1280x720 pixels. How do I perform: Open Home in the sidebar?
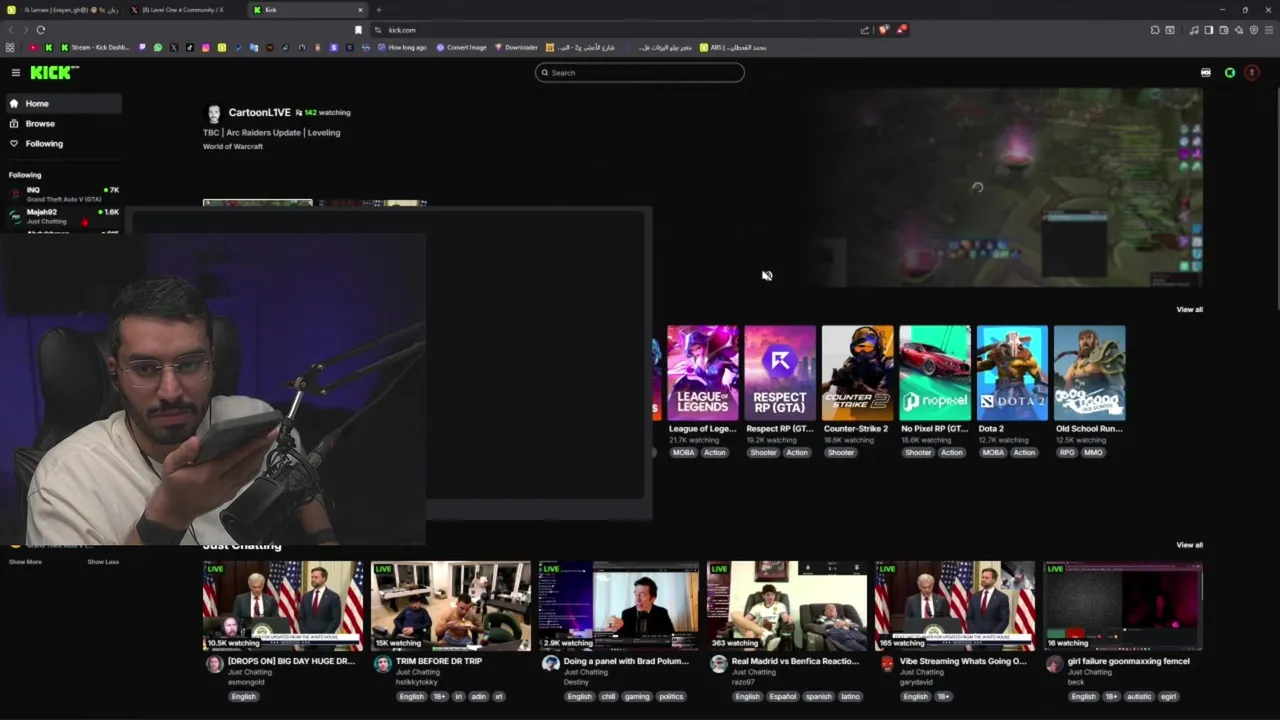click(63, 104)
